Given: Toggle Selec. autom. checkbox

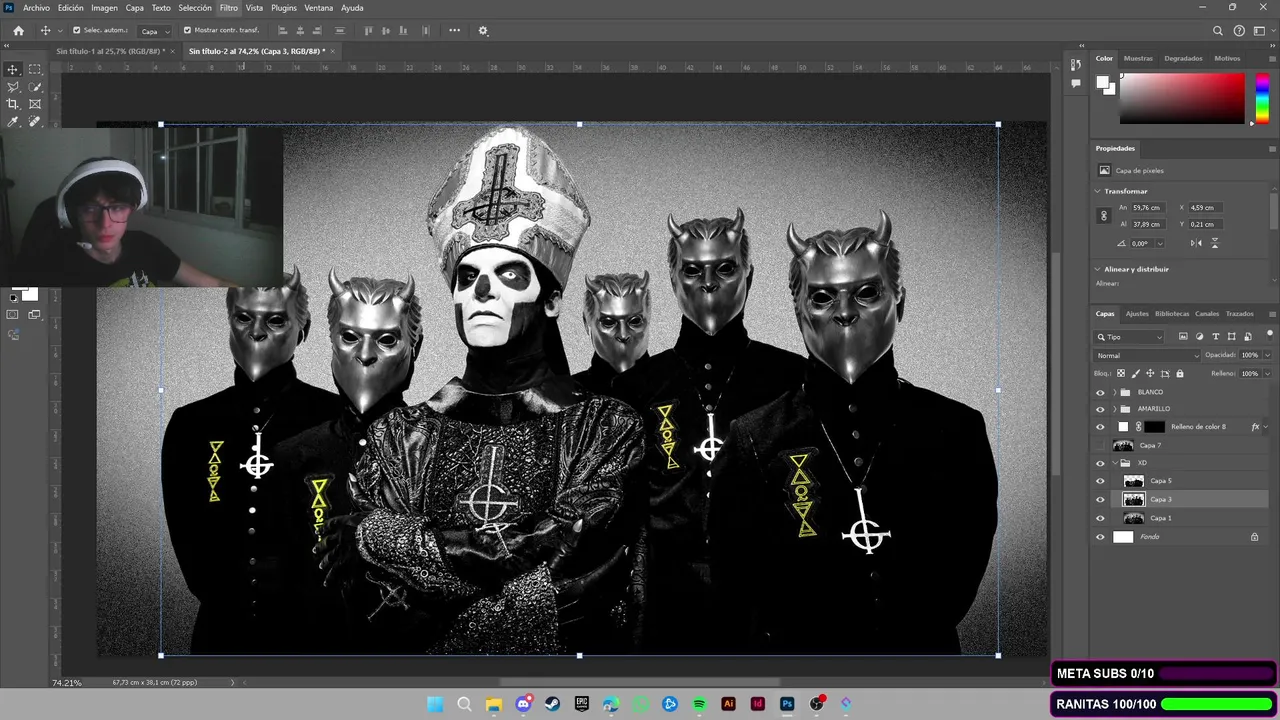Looking at the screenshot, I should tap(76, 31).
